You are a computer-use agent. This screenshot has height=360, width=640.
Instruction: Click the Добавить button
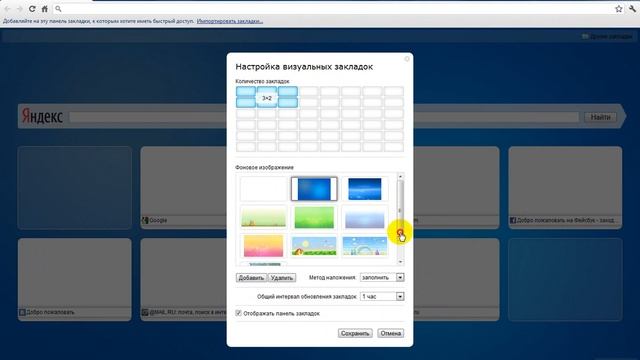coord(251,278)
